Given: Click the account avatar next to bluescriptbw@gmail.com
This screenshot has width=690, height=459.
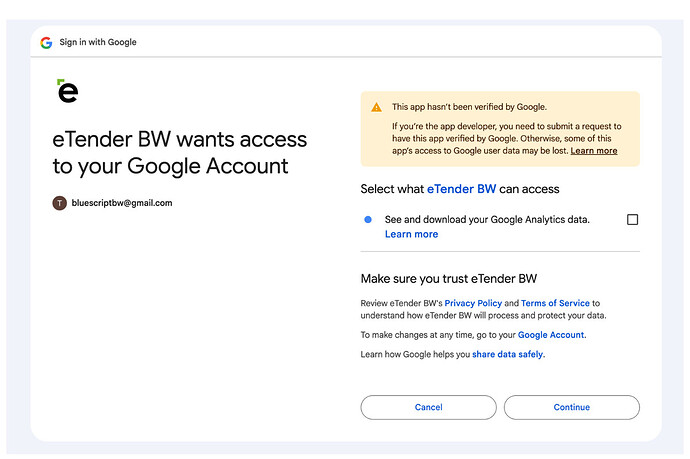Looking at the screenshot, I should pos(59,203).
